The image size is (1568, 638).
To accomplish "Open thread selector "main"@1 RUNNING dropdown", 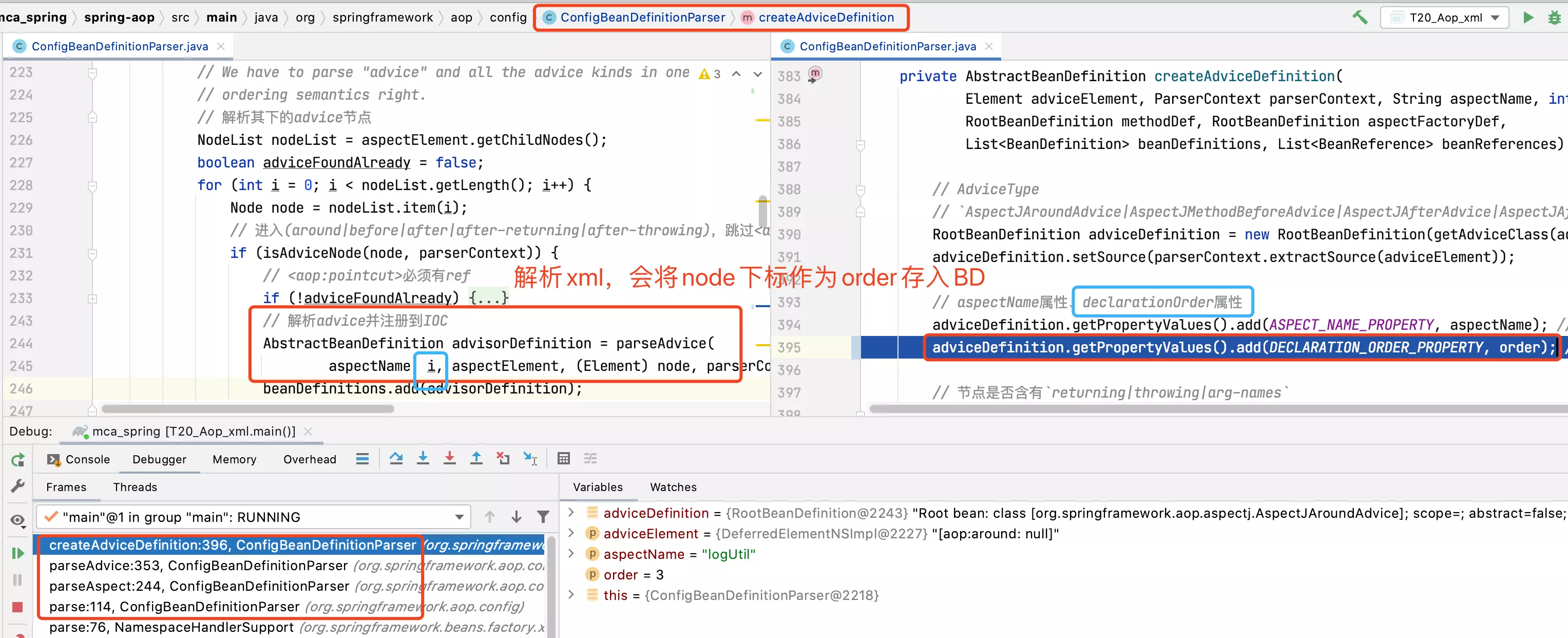I will pyautogui.click(x=253, y=517).
